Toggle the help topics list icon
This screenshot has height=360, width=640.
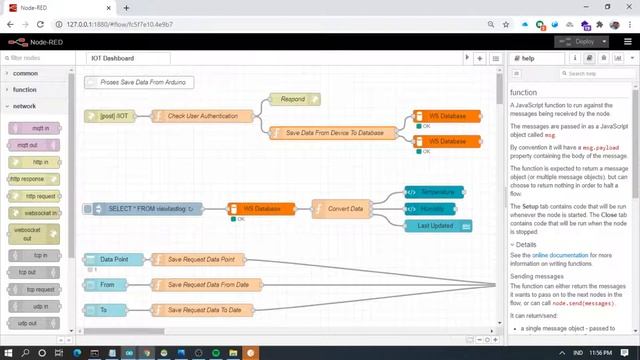coord(516,73)
